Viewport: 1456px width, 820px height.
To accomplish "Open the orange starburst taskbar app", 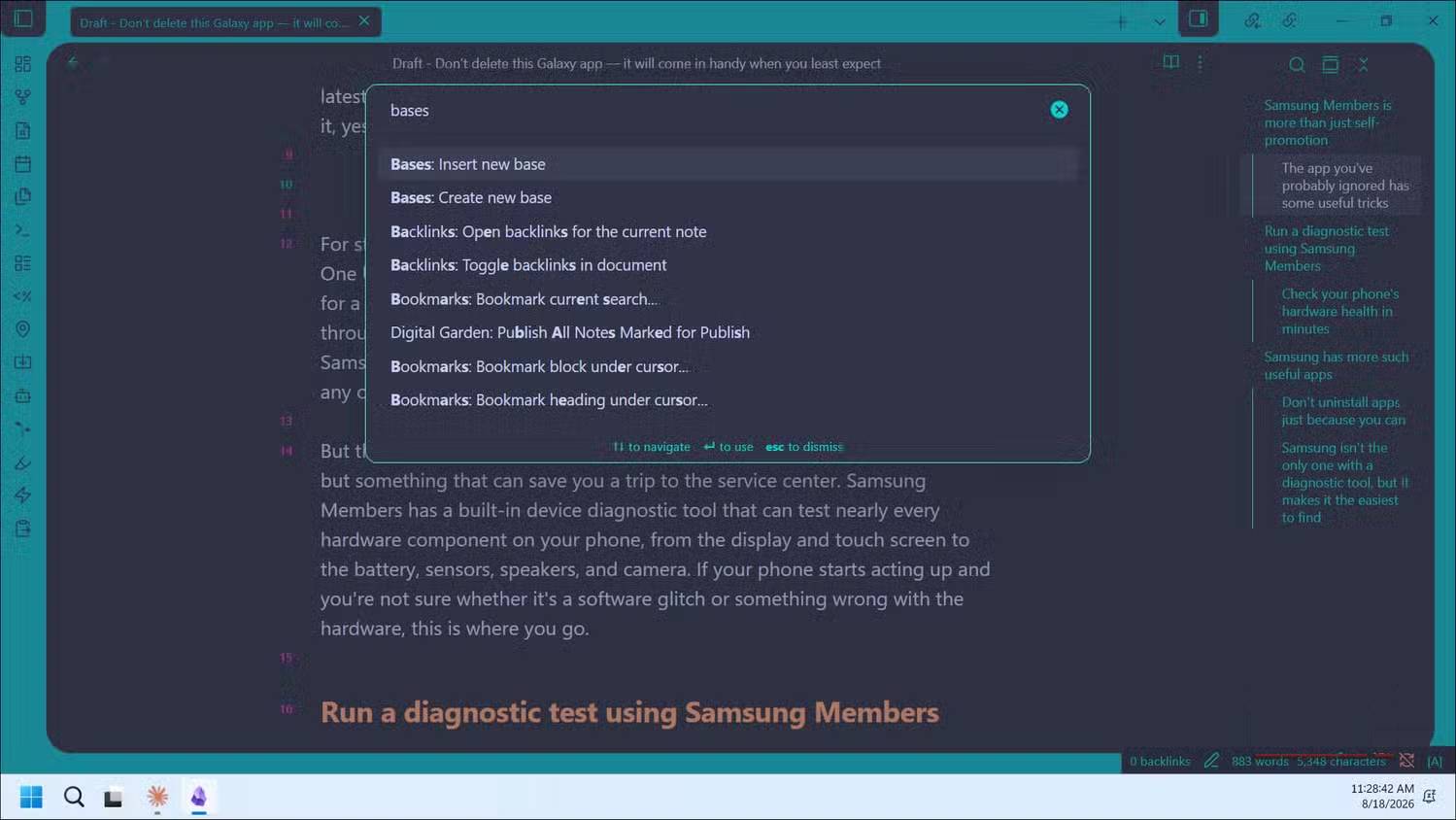I will pos(157,797).
